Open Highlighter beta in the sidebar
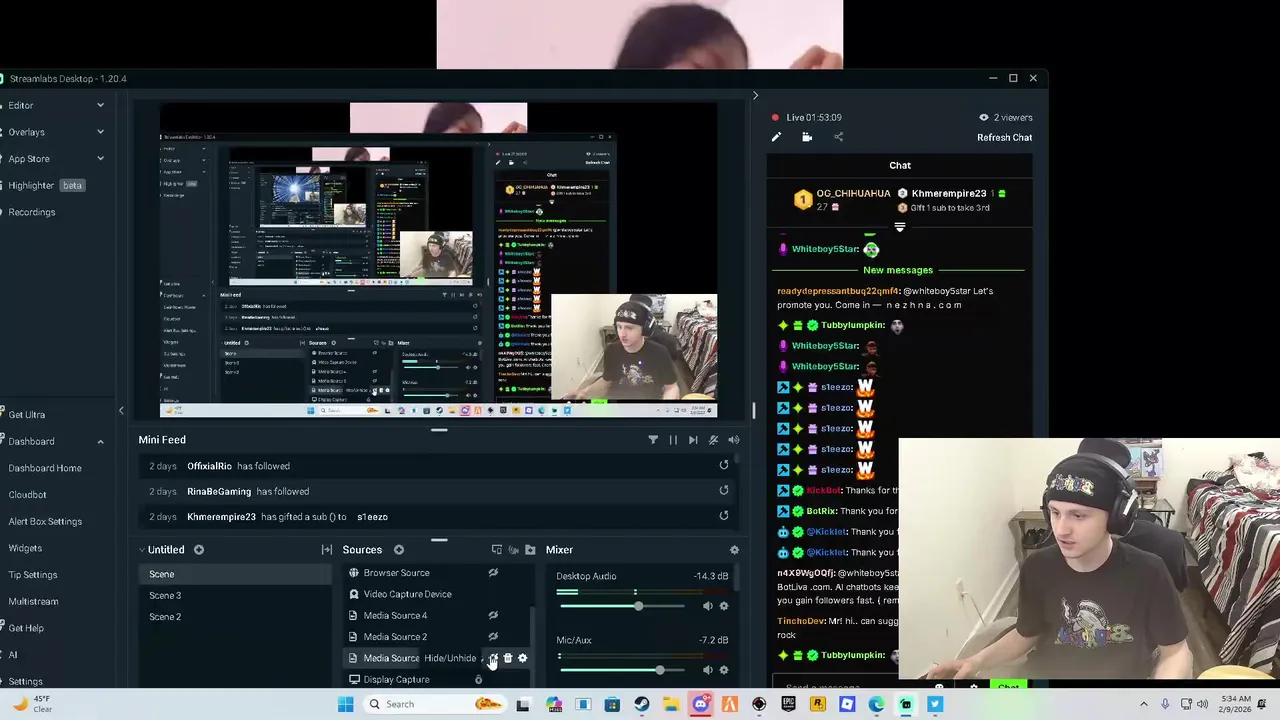The image size is (1280, 720). pyautogui.click(x=45, y=185)
